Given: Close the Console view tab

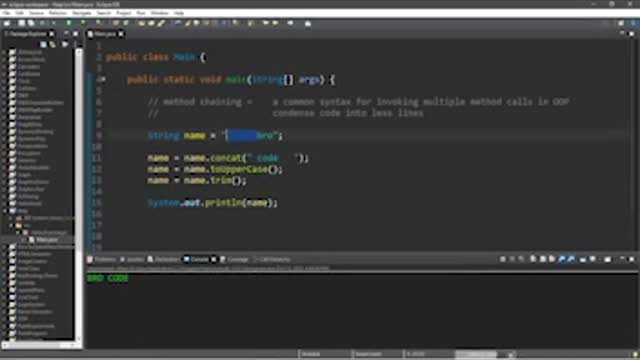Looking at the screenshot, I should pyautogui.click(x=213, y=259).
